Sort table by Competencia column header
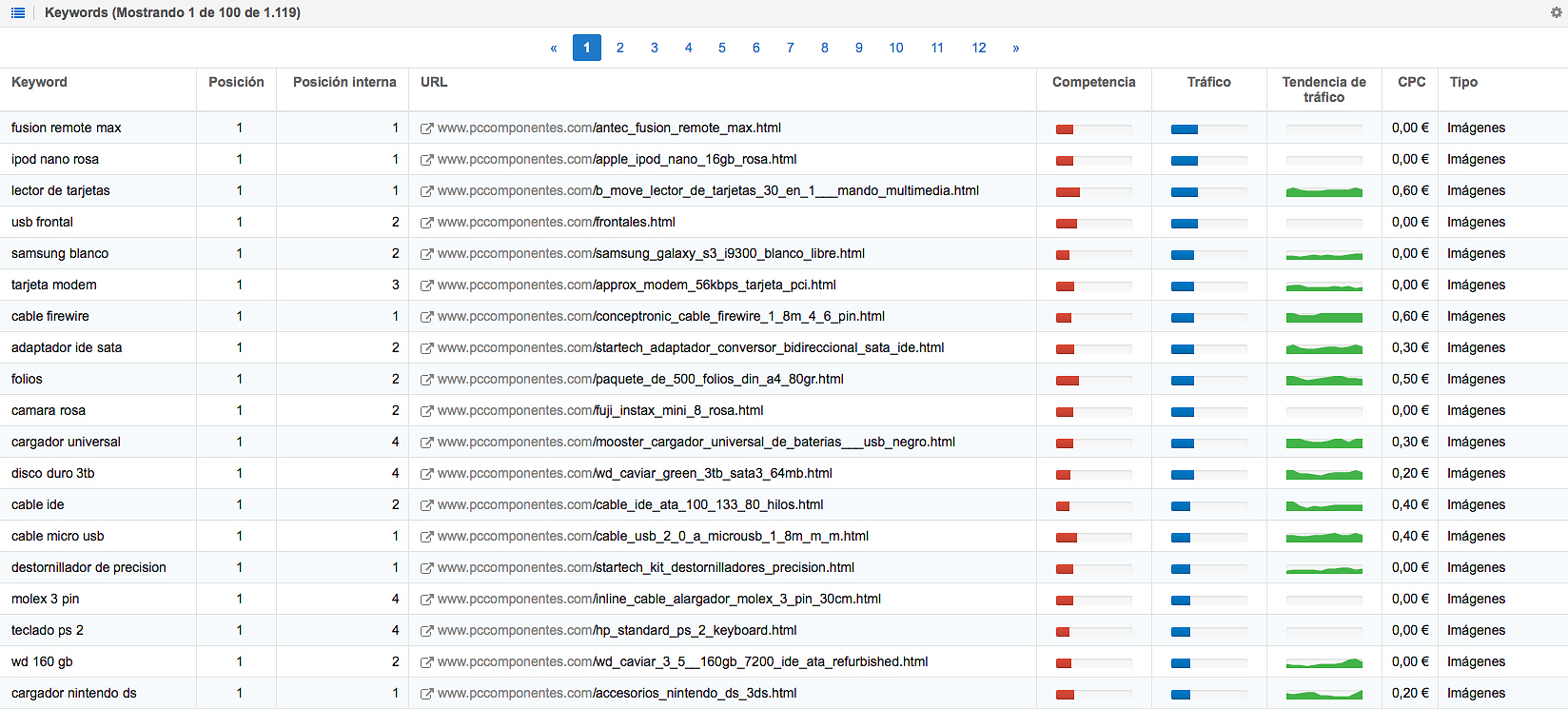Image resolution: width=1568 pixels, height=709 pixels. tap(1093, 82)
